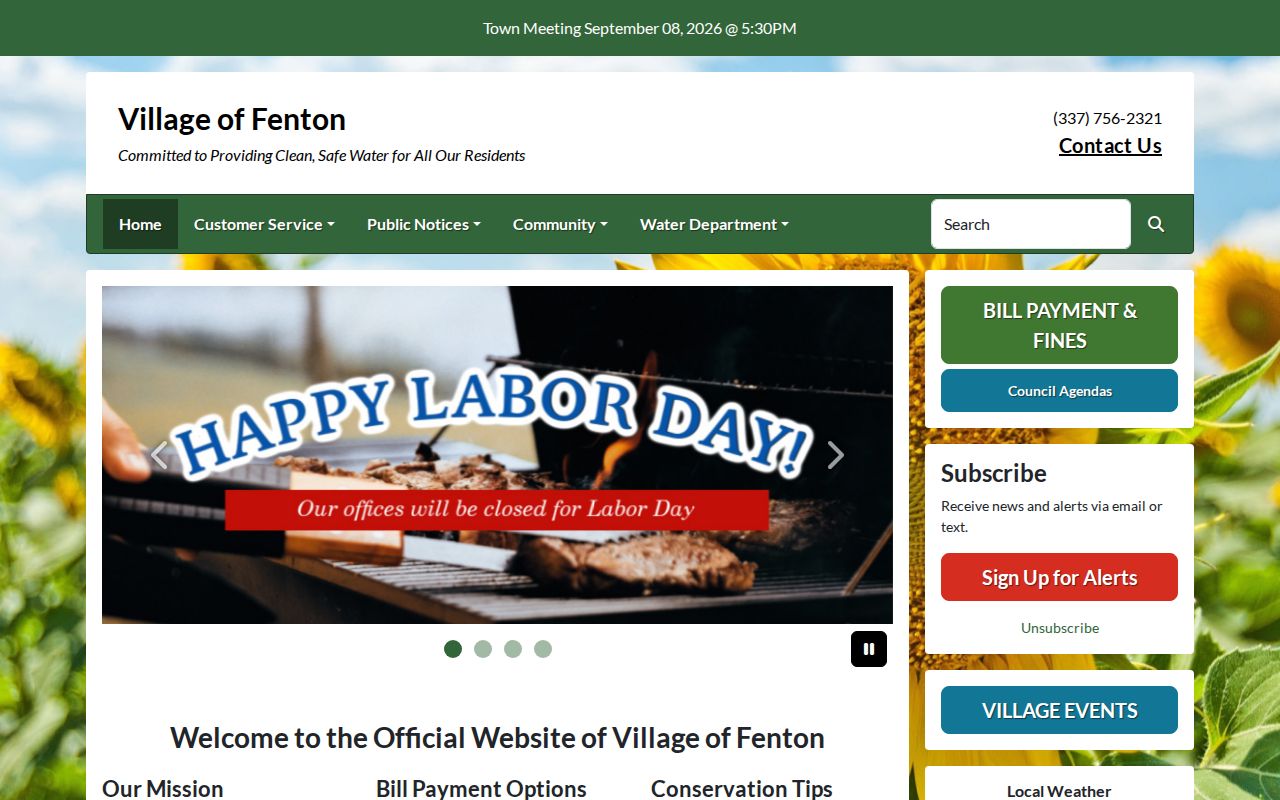Click the Village of Fenton site title

pyautogui.click(x=232, y=119)
